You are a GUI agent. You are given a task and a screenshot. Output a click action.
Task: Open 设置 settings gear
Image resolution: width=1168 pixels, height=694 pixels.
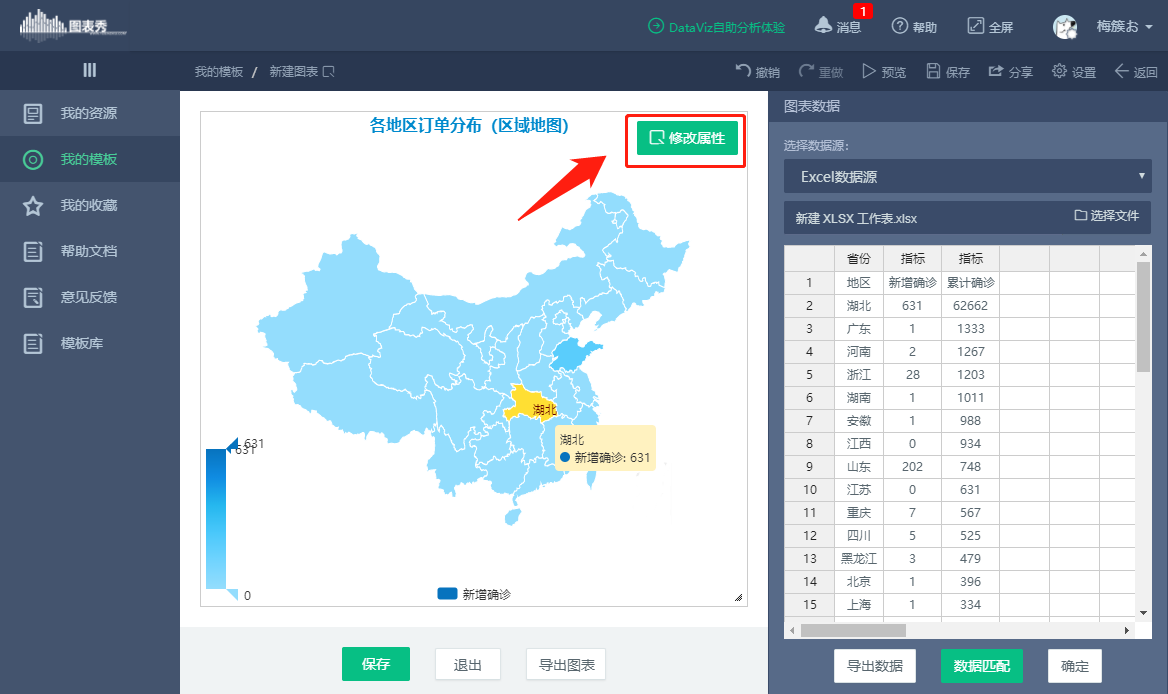point(1073,71)
